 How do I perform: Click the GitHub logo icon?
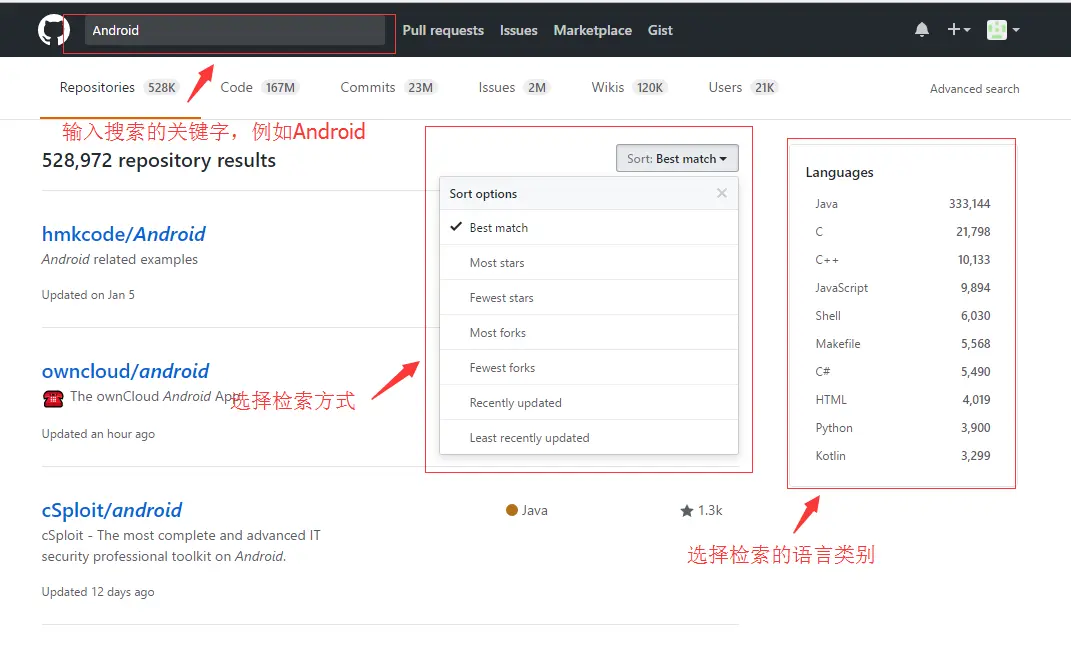(53, 28)
